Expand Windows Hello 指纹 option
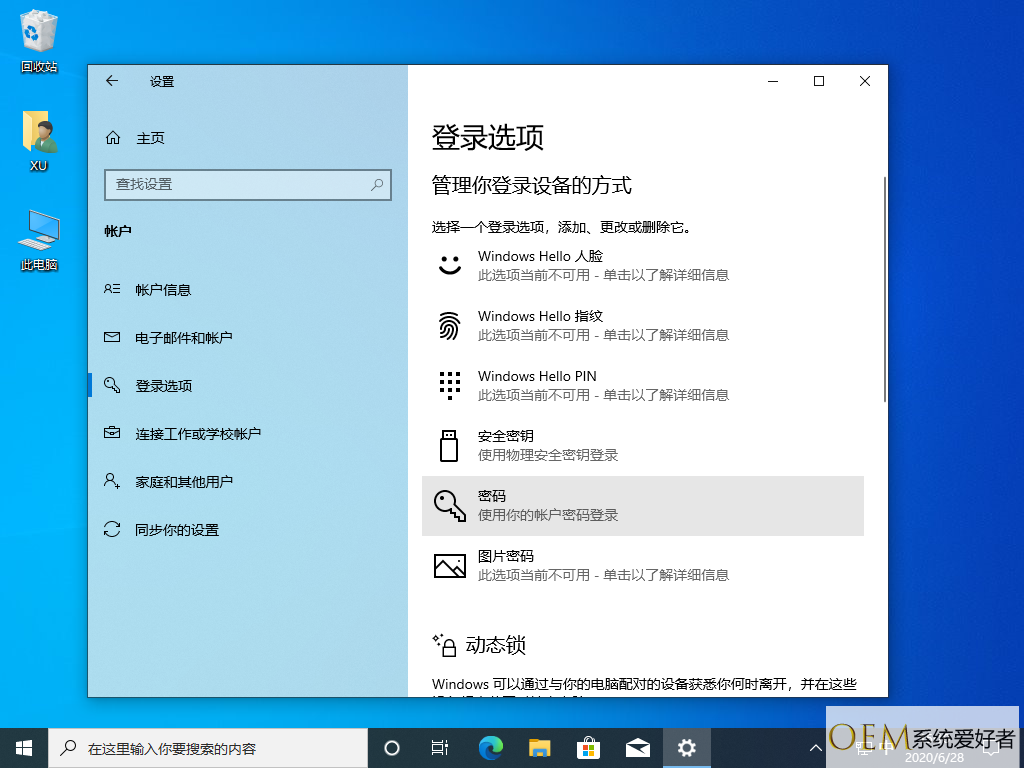This screenshot has width=1024, height=768. (x=643, y=325)
